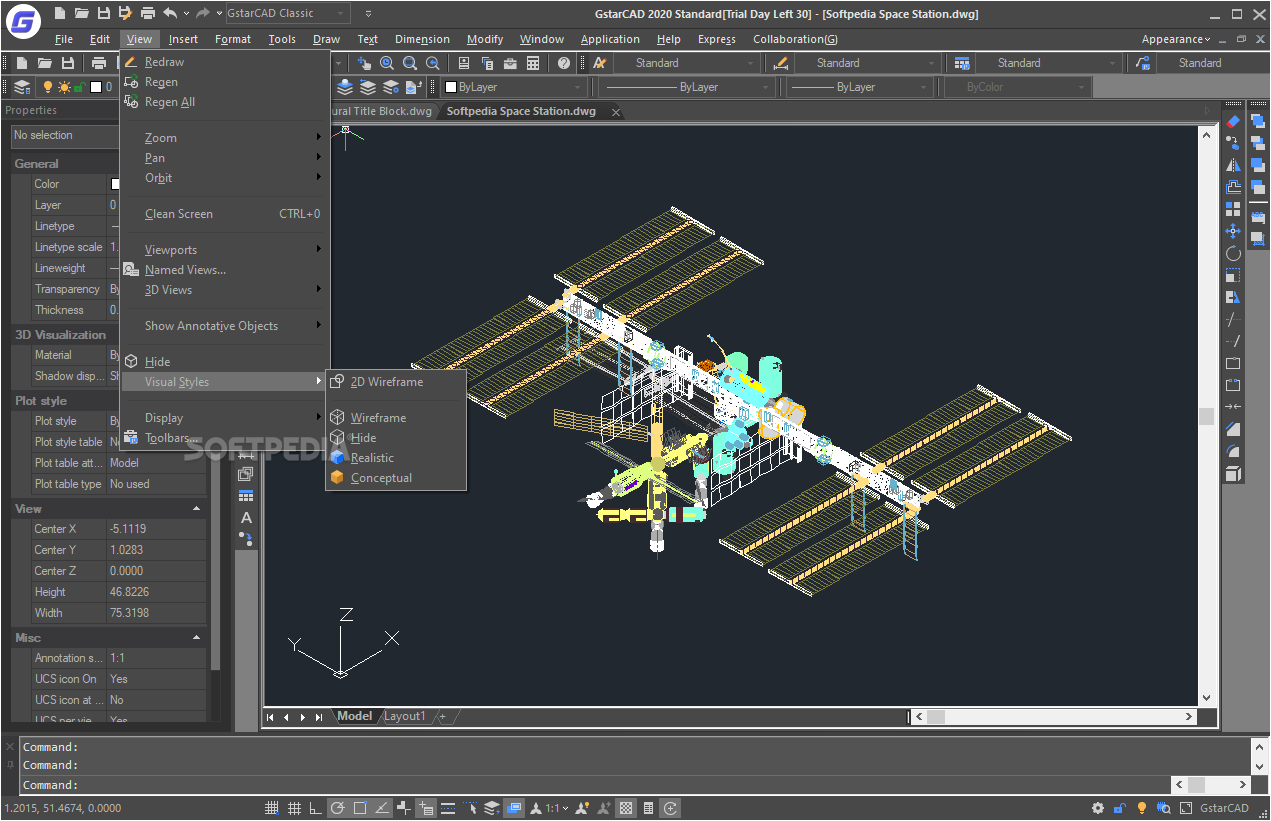1271x821 pixels.
Task: Select the Erase tool in modify toolbar
Action: point(1233,121)
